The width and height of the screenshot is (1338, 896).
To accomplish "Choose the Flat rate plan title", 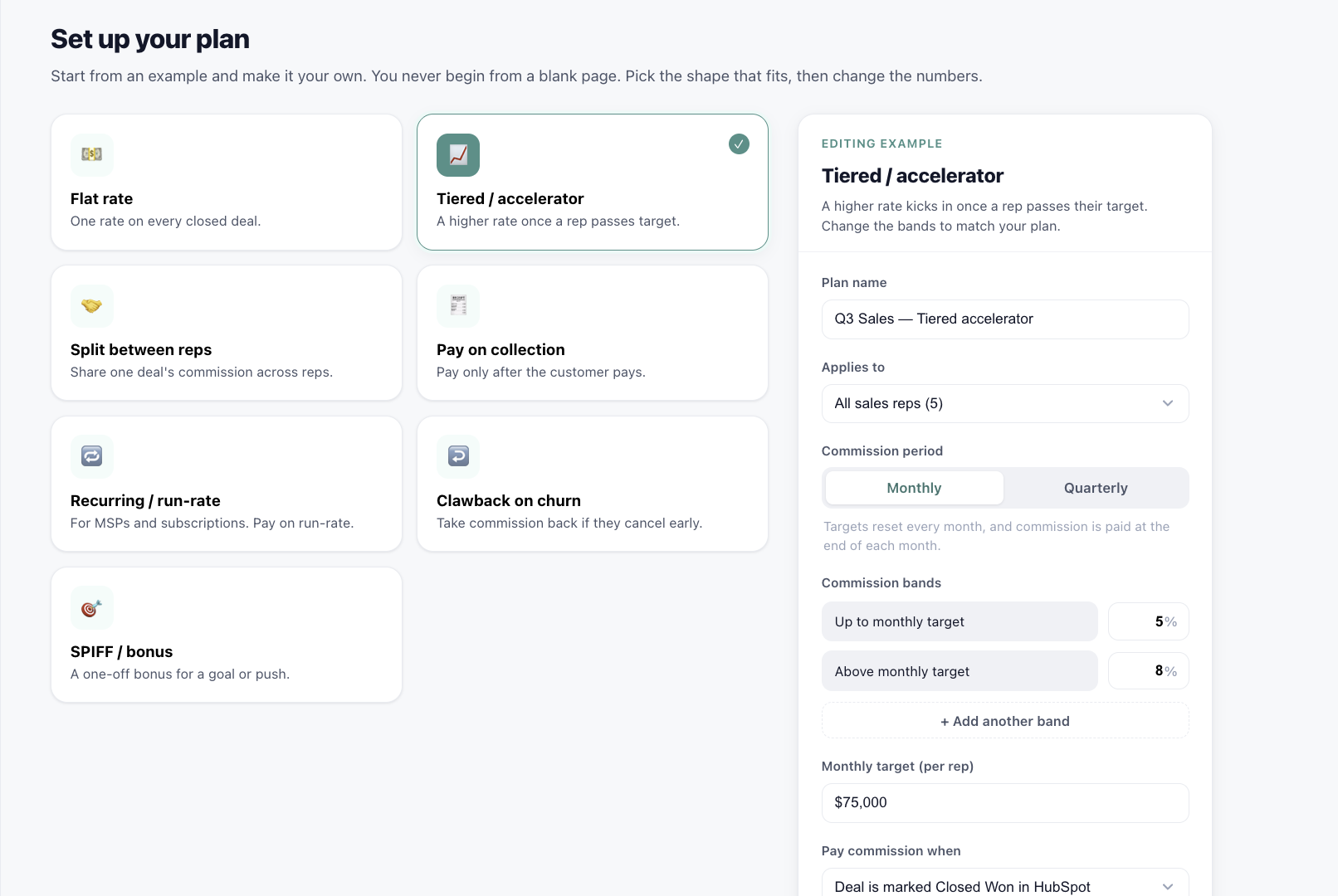I will coord(101,198).
